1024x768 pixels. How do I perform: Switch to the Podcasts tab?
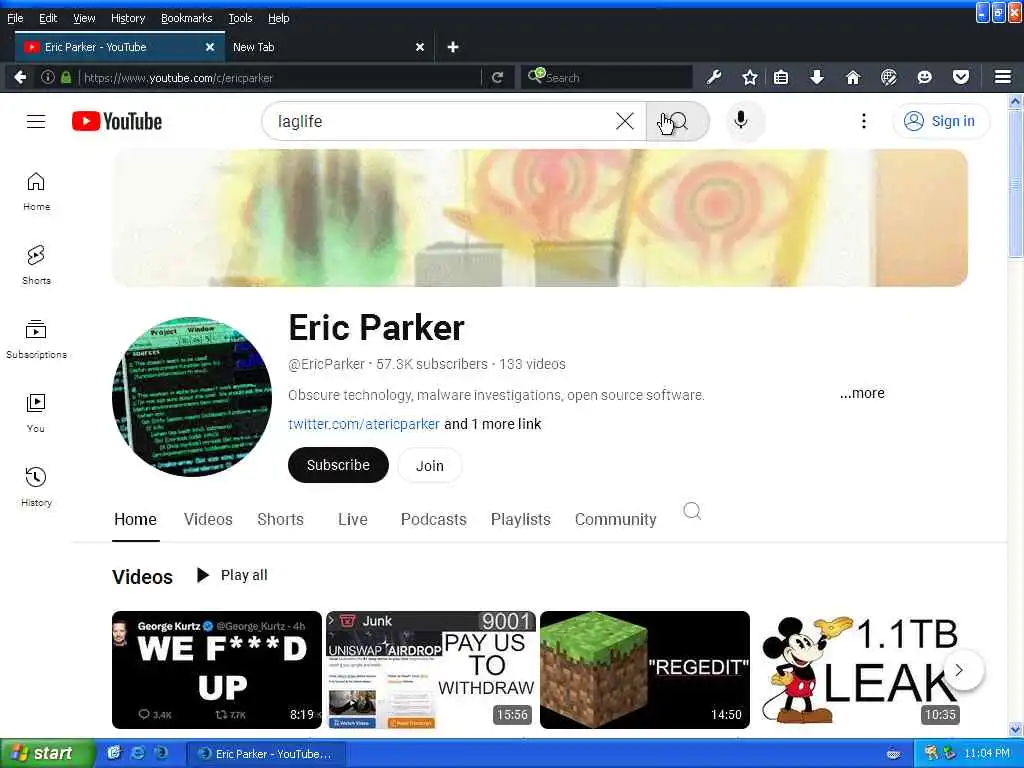tap(434, 519)
